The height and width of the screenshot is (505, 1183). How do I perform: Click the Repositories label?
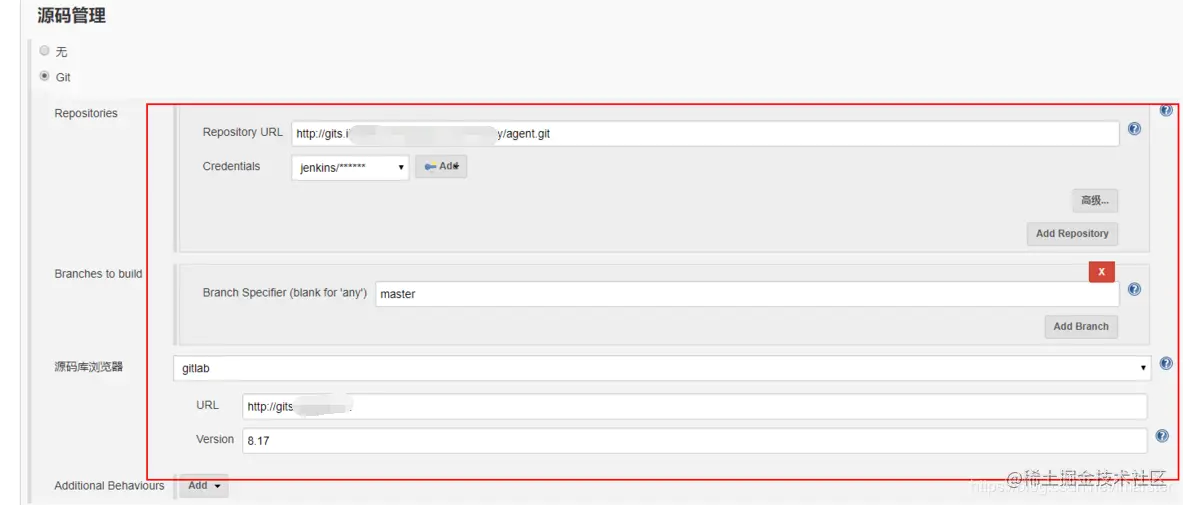[x=86, y=113]
